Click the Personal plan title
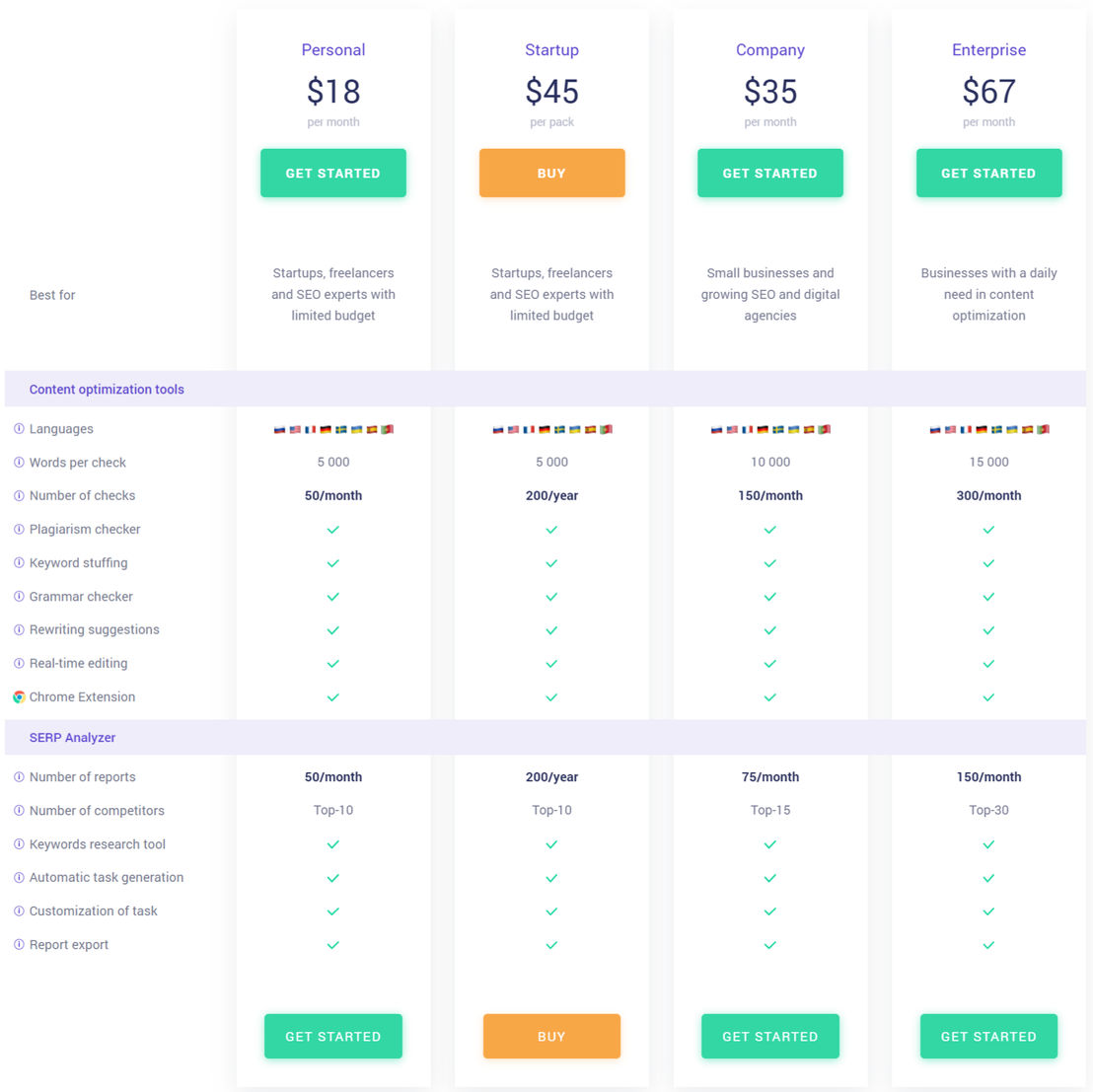This screenshot has width=1093, height=1092. pos(333,50)
